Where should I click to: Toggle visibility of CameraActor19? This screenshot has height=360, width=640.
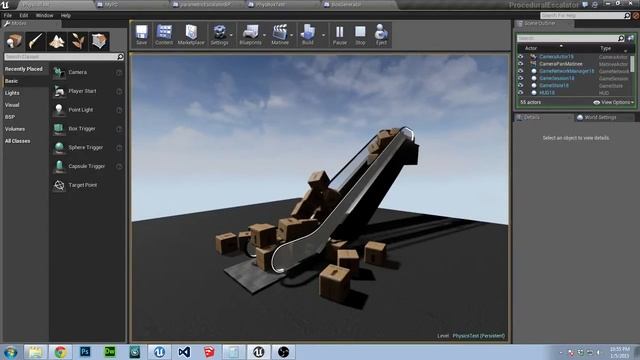coord(520,57)
